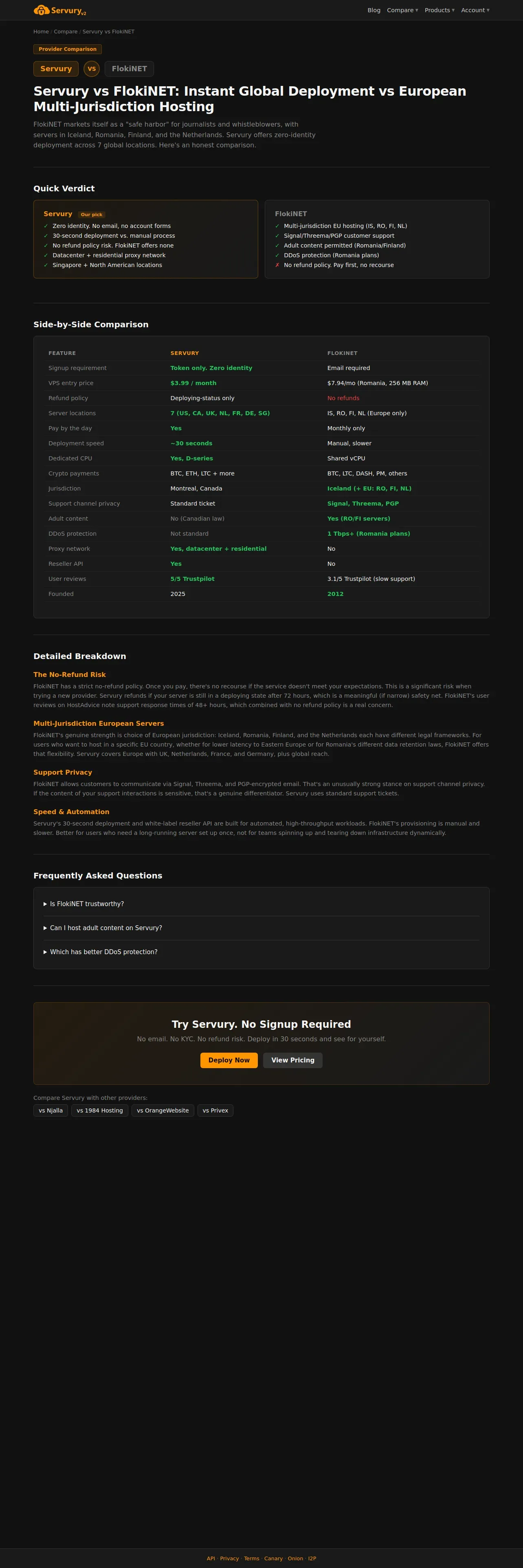Click the 'Speed & Automation' heading
The height and width of the screenshot is (1568, 523).
pyautogui.click(x=71, y=812)
